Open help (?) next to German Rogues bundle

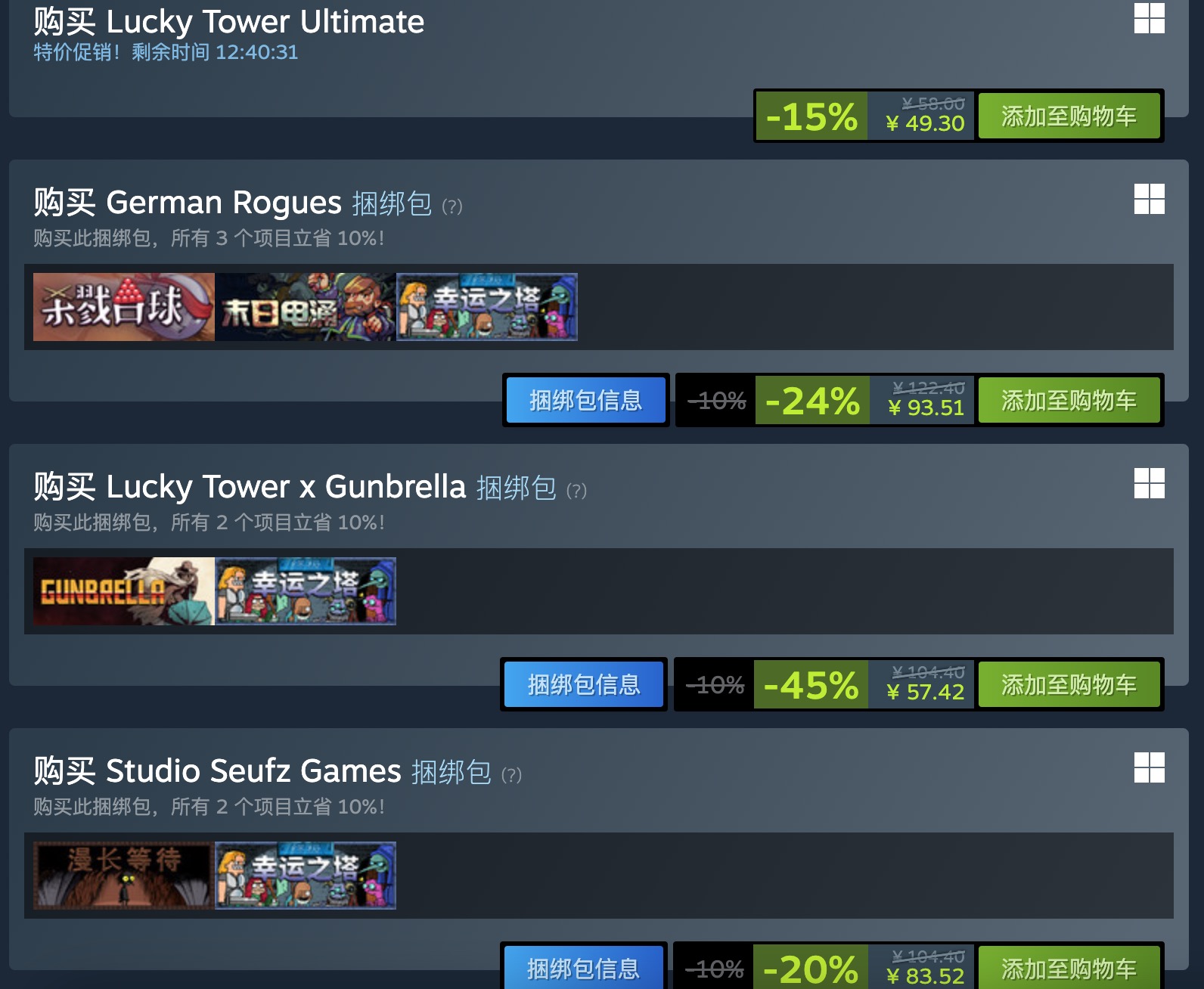tap(451, 206)
